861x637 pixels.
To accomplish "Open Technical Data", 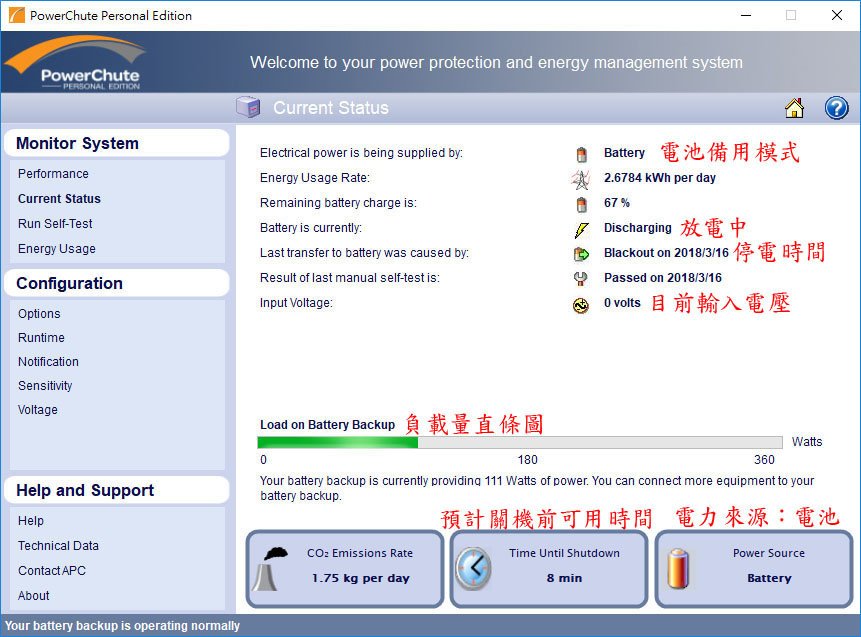I will (58, 546).
